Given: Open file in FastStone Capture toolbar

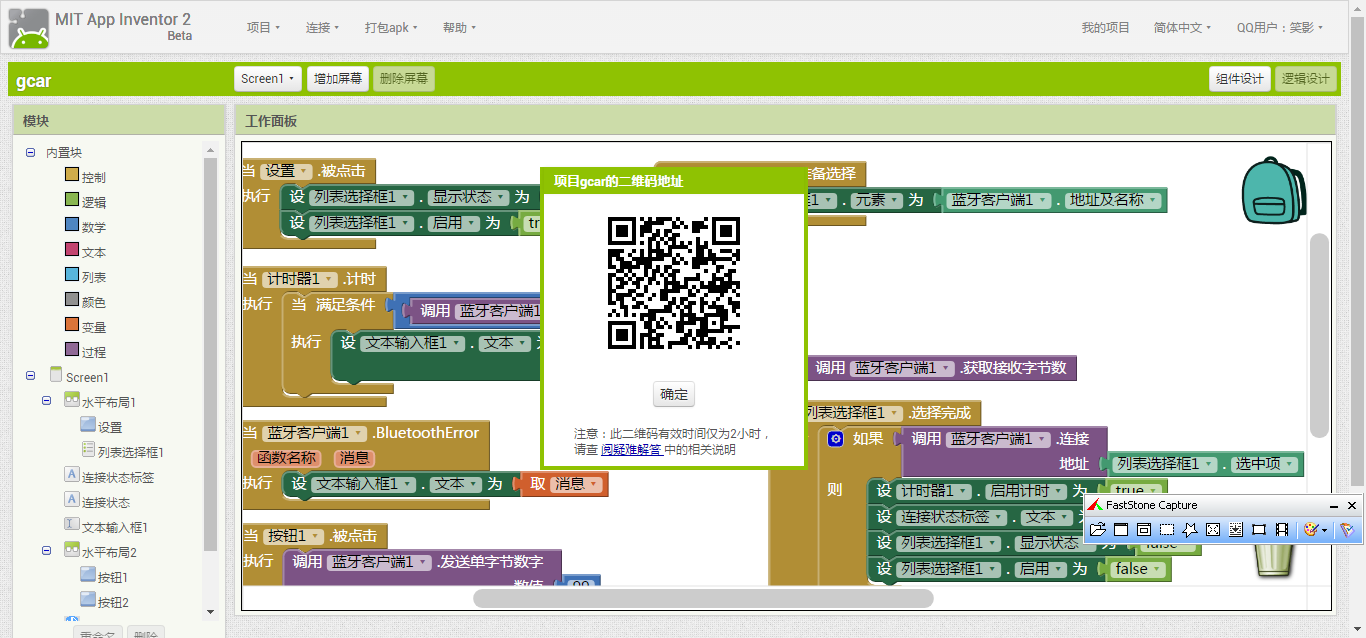Looking at the screenshot, I should 1097,530.
